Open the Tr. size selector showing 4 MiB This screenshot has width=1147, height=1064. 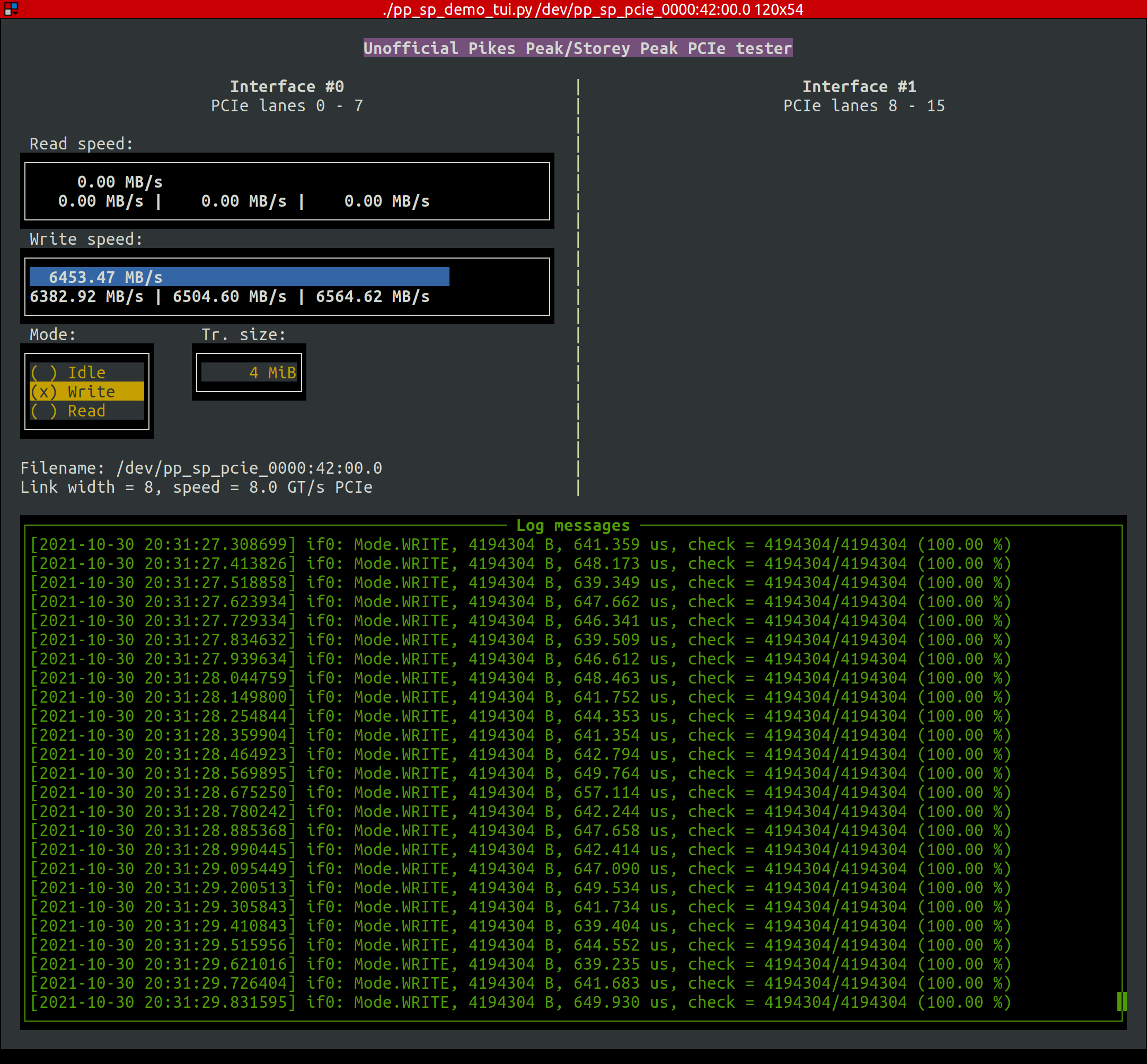point(249,373)
